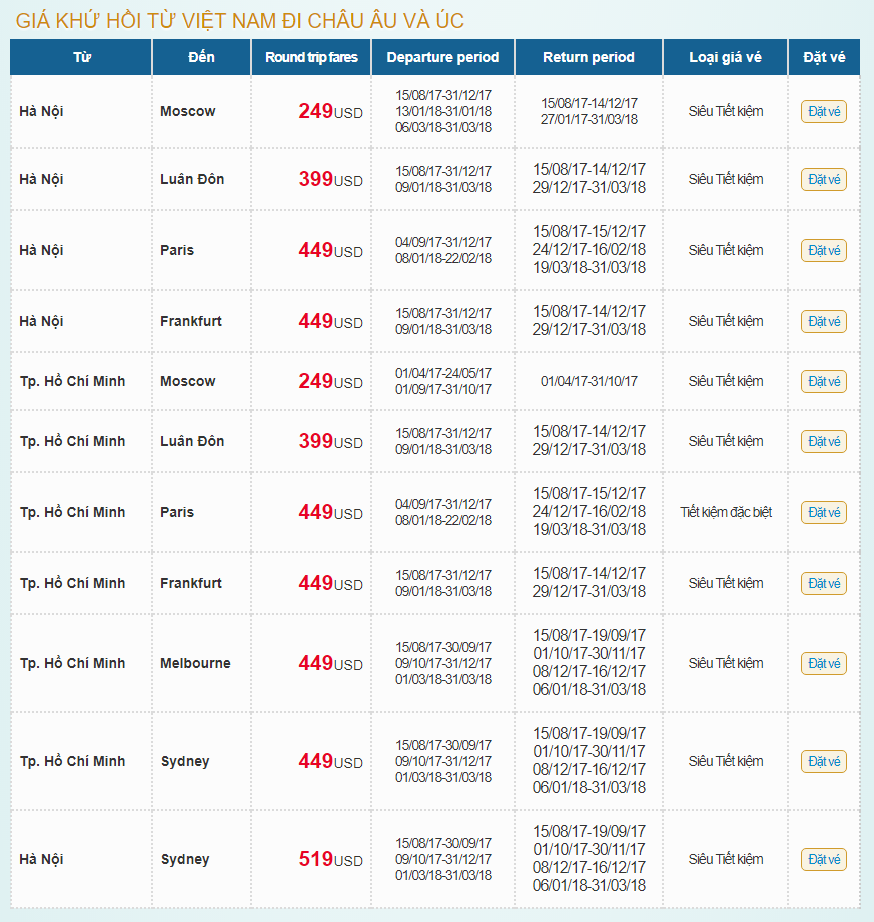Viewport: 874px width, 922px height.
Task: Click the Đến column header
Action: (x=201, y=58)
